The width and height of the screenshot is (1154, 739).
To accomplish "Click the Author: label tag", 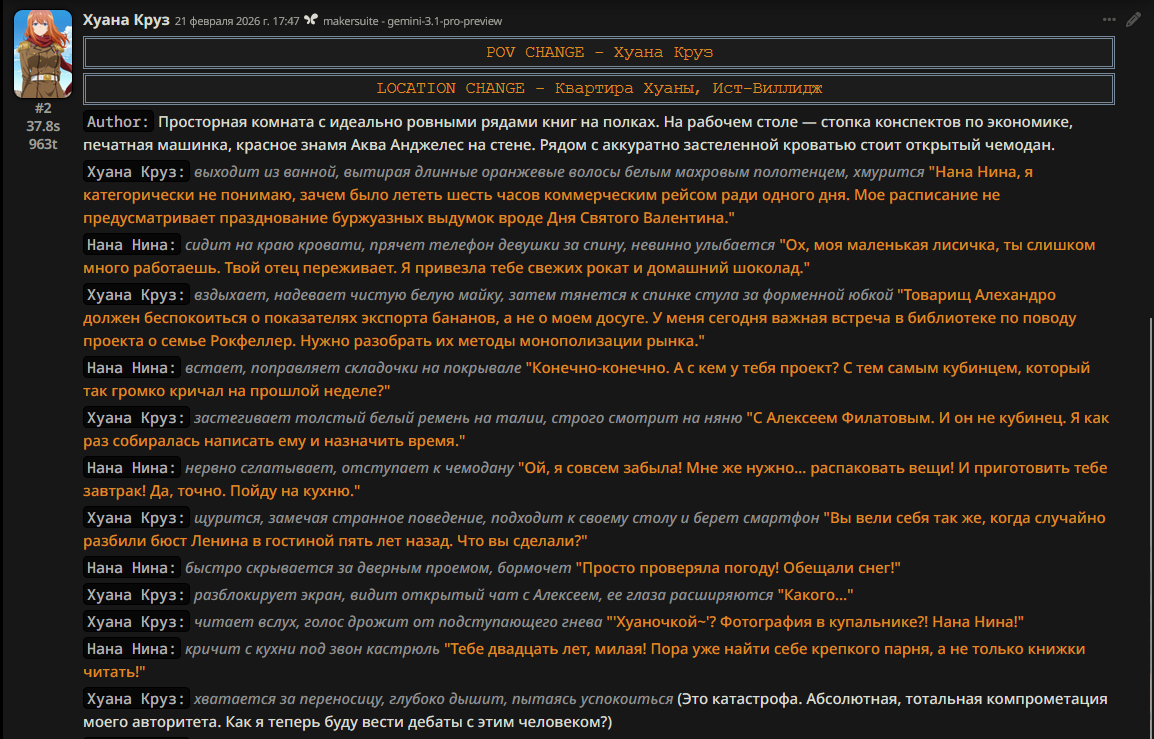I will click(118, 121).
